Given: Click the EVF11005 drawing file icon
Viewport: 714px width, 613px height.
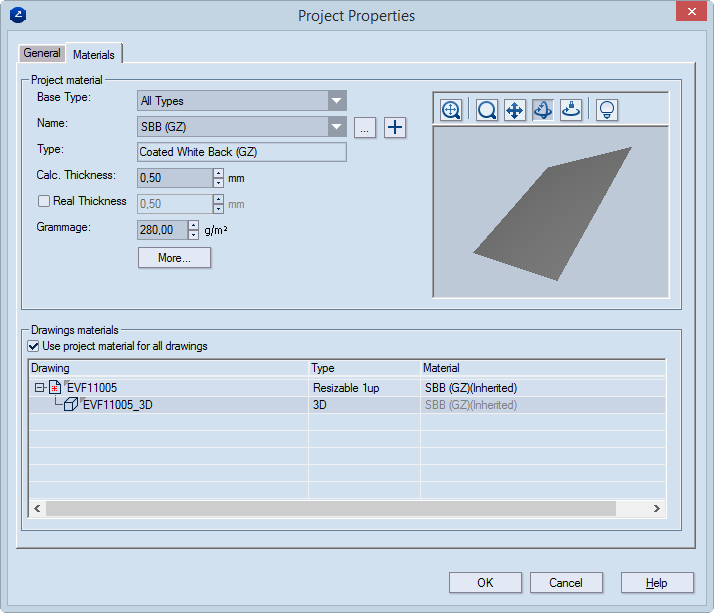Looking at the screenshot, I should pos(55,388).
